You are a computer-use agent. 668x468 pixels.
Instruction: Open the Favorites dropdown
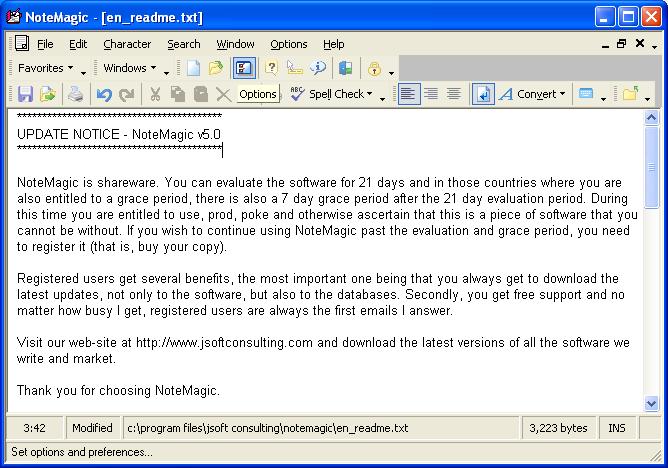(46, 68)
